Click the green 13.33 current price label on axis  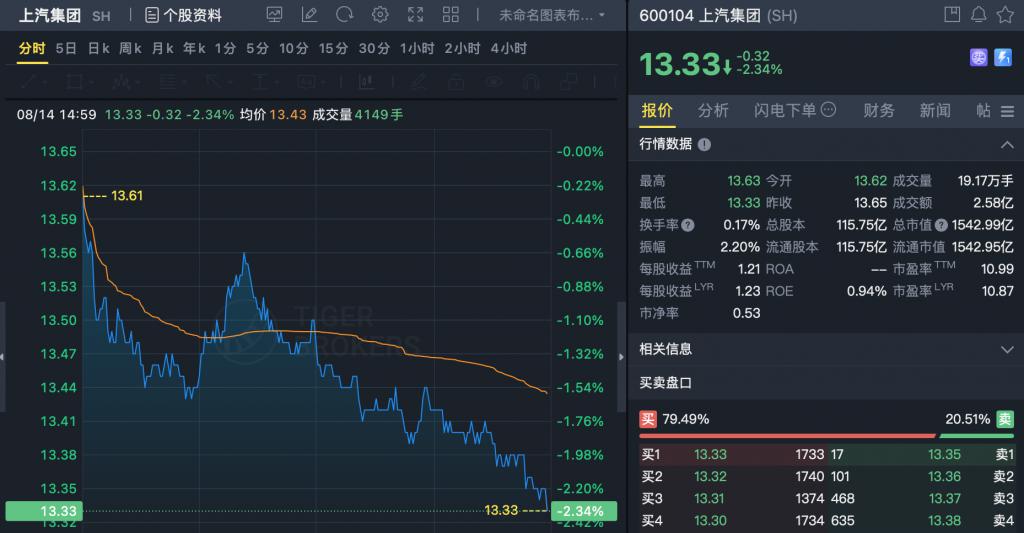[x=44, y=511]
